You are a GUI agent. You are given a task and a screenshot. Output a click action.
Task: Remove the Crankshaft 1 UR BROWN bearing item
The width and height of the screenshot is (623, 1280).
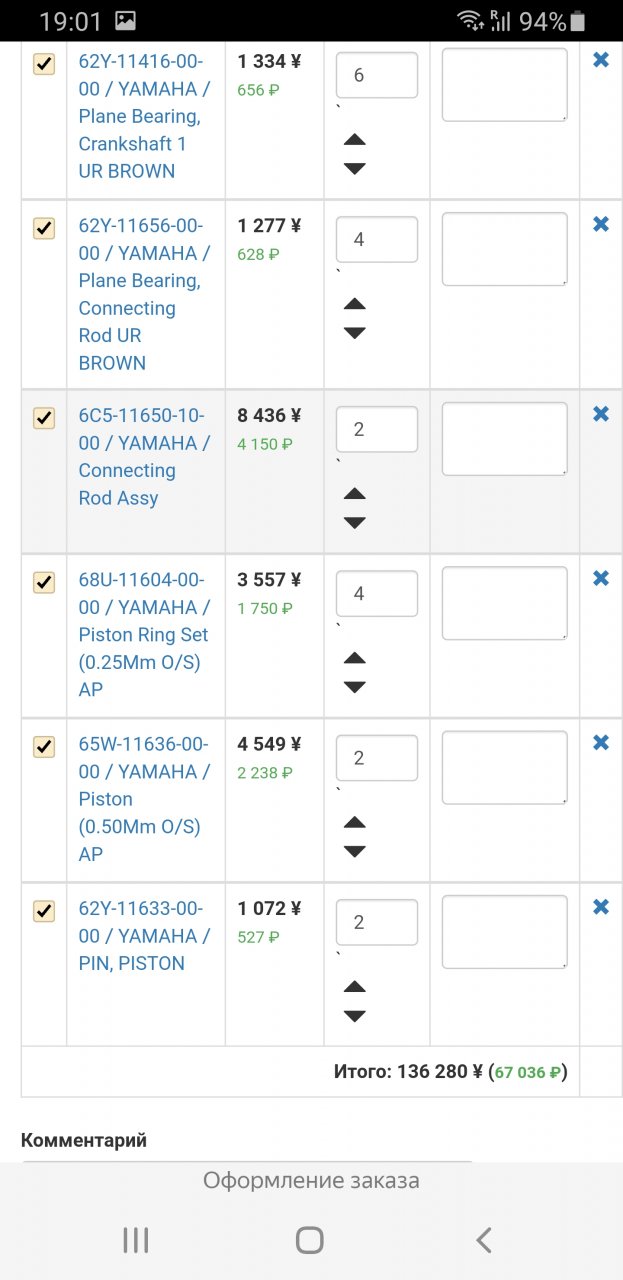click(601, 60)
